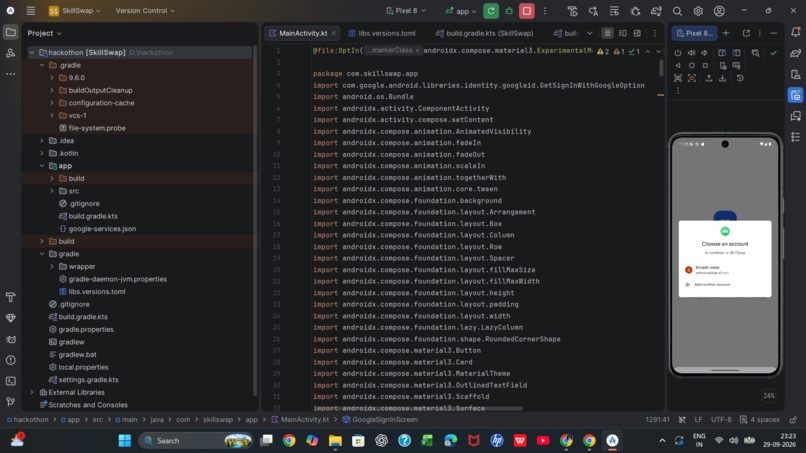
Task: Toggle the Project tool window folder icon
Action: click(10, 32)
